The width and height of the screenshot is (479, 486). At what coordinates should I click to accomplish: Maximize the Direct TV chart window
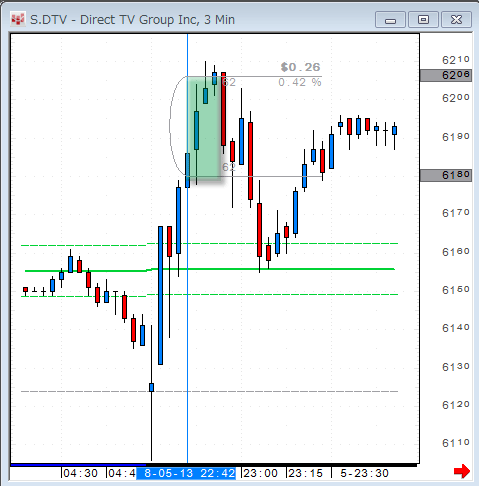click(x=423, y=20)
